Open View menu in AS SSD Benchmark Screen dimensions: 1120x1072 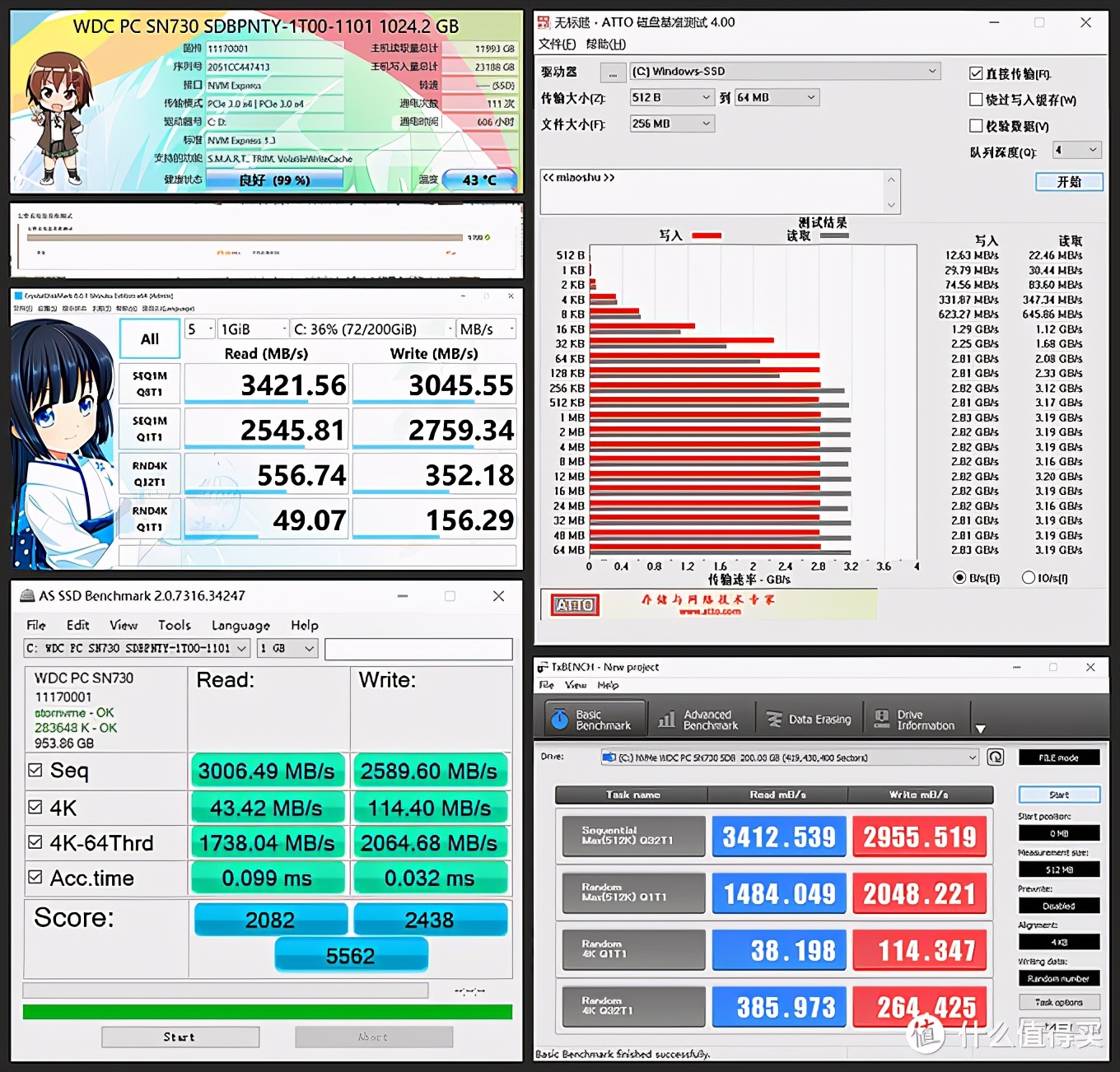(x=124, y=626)
